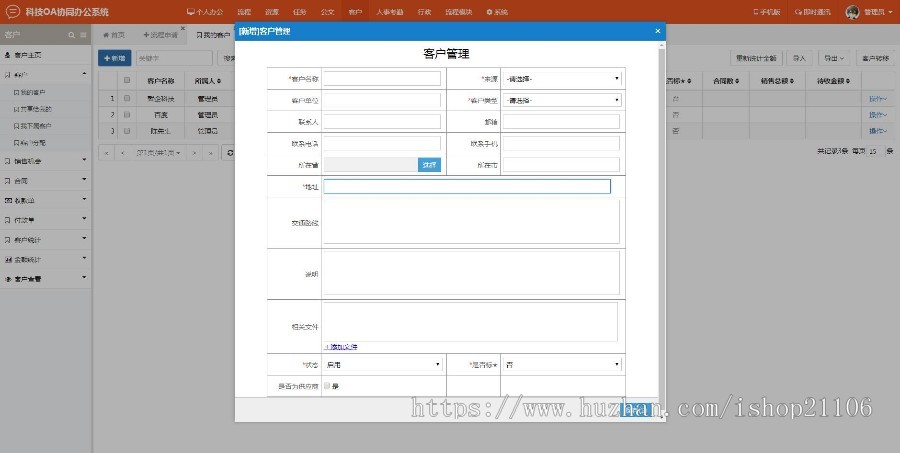Switch to the 流程申请 tab
The height and width of the screenshot is (453, 900).
(160, 35)
